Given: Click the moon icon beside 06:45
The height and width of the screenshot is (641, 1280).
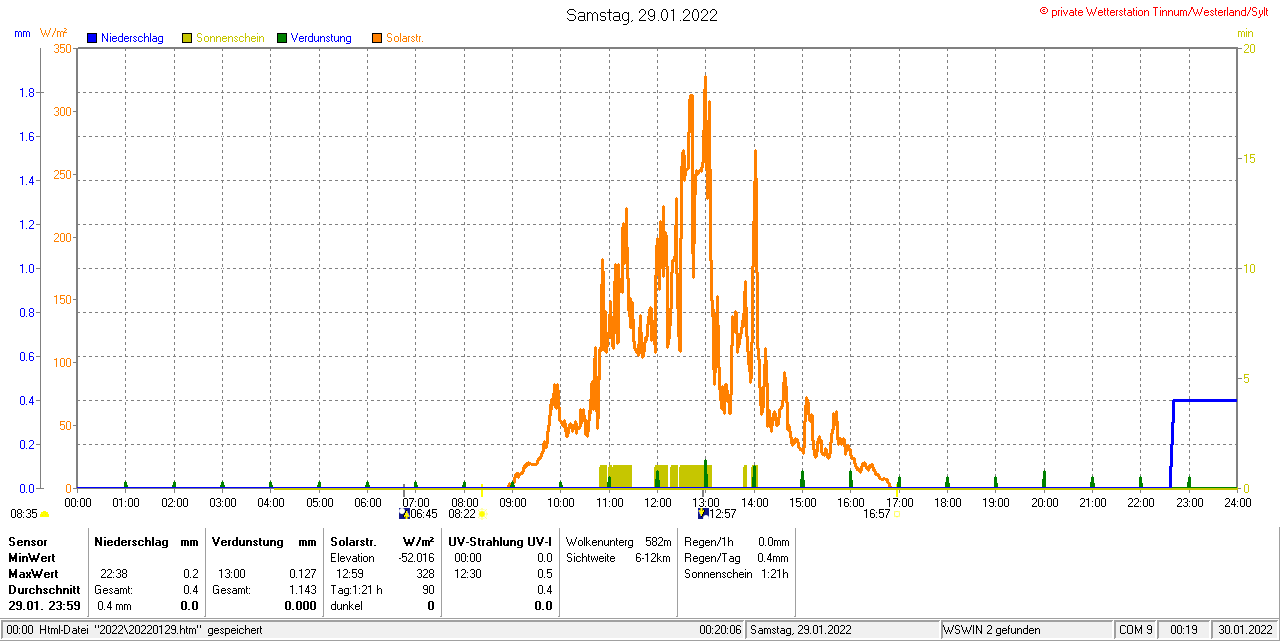Looking at the screenshot, I should pyautogui.click(x=404, y=514).
